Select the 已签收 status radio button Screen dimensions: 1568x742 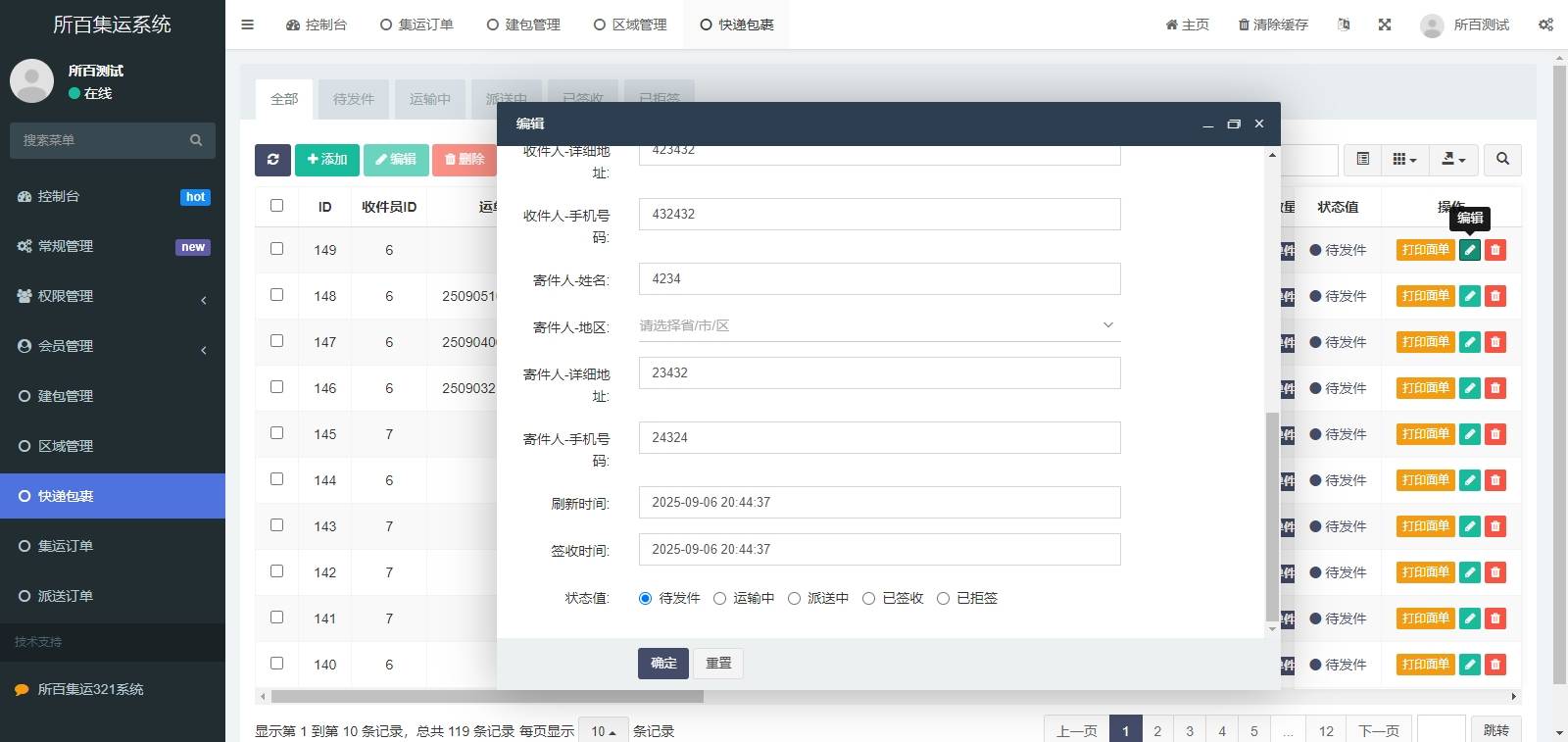coord(868,598)
